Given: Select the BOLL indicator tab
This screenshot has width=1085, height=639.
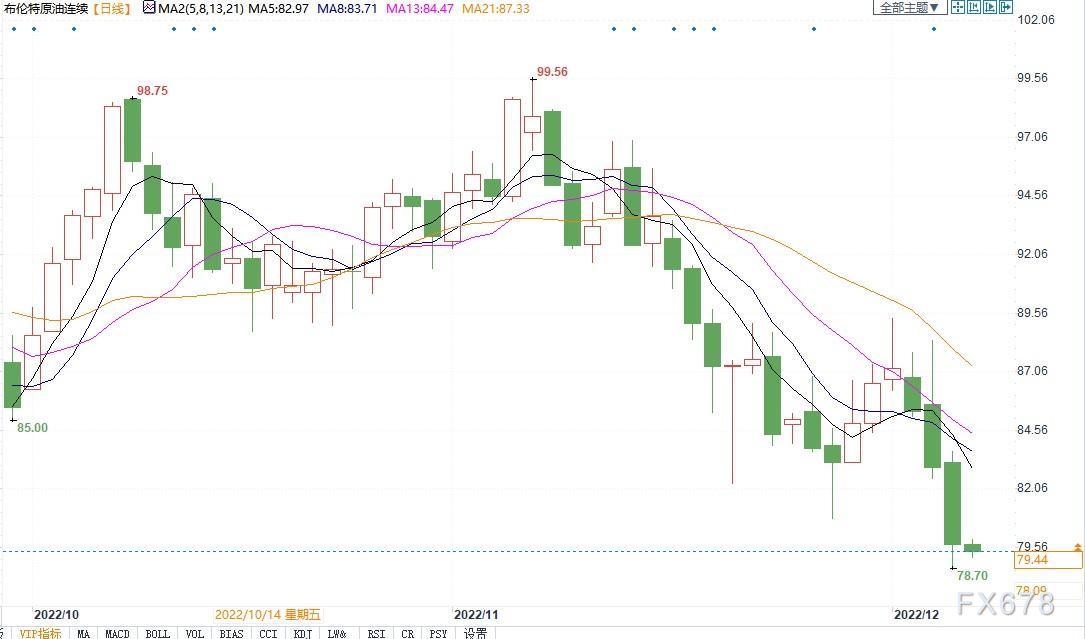Looking at the screenshot, I should (x=157, y=633).
